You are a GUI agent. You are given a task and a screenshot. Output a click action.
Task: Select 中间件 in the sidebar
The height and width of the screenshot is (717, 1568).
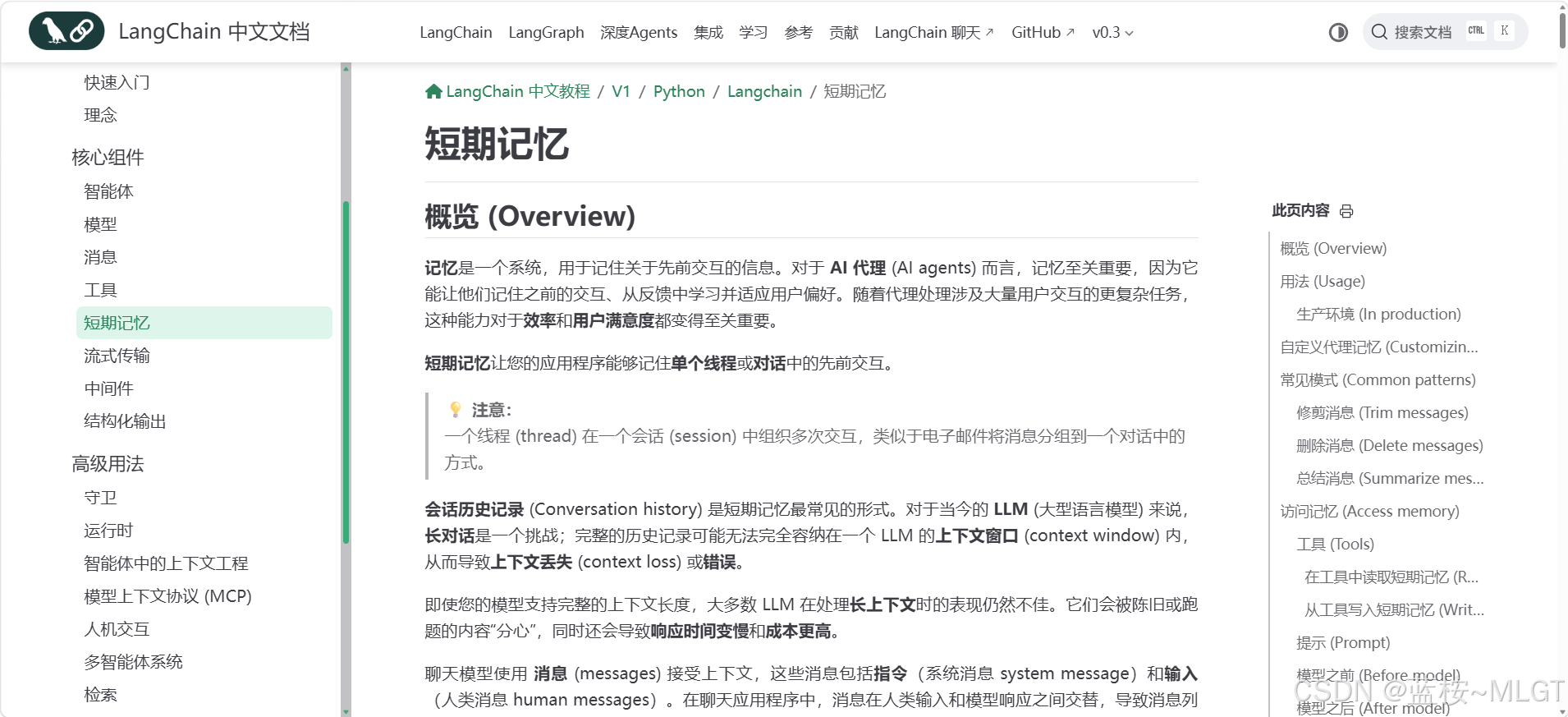pos(108,388)
